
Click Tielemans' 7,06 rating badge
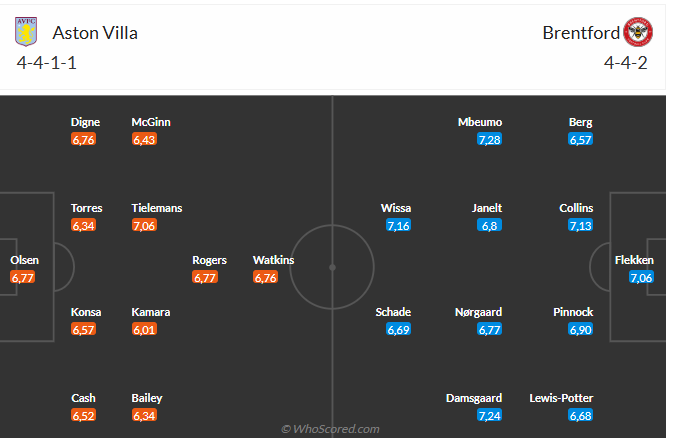coord(144,226)
